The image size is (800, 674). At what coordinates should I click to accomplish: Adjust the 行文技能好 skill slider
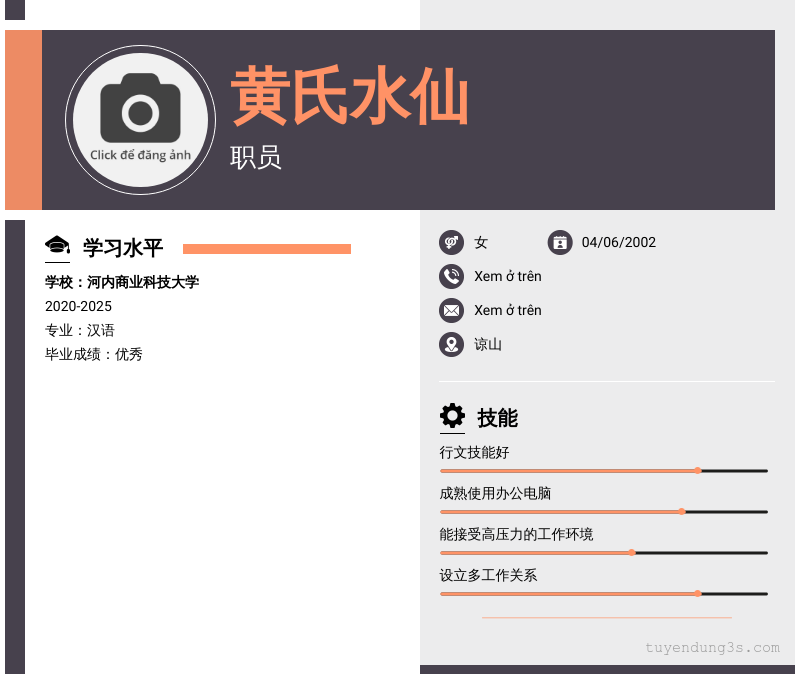698,470
